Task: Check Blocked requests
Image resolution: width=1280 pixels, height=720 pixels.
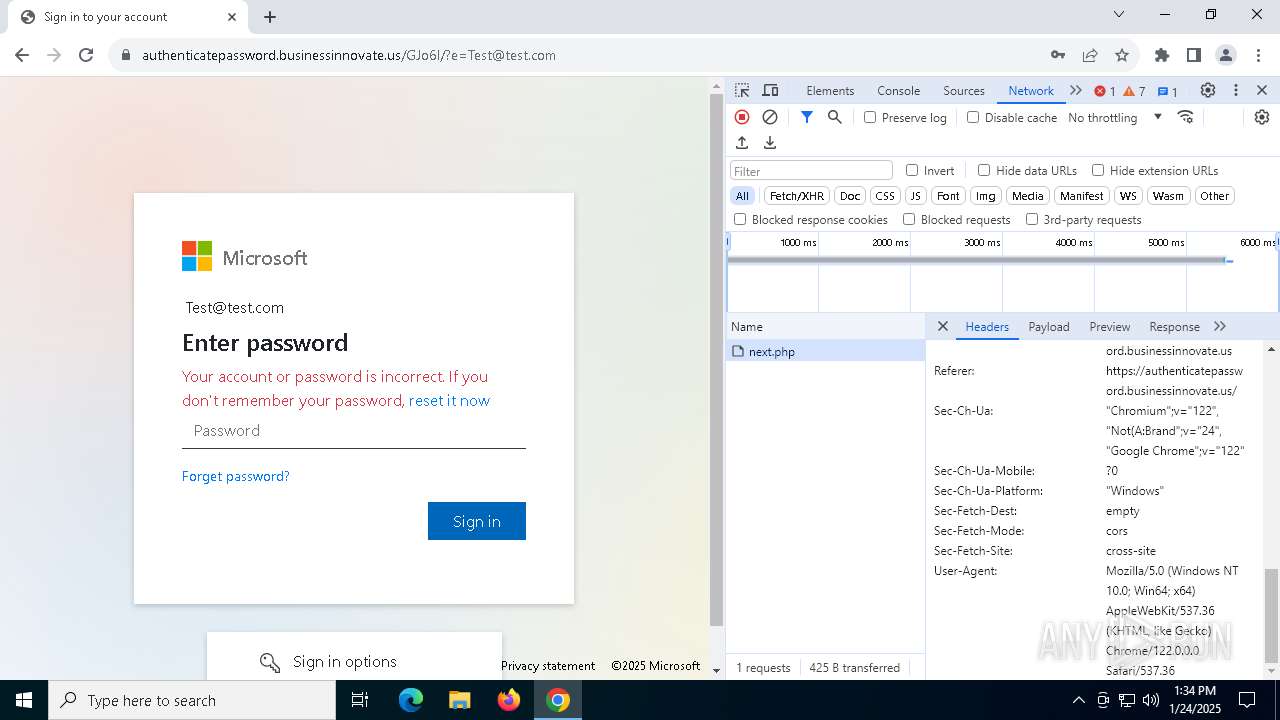Action: (909, 219)
